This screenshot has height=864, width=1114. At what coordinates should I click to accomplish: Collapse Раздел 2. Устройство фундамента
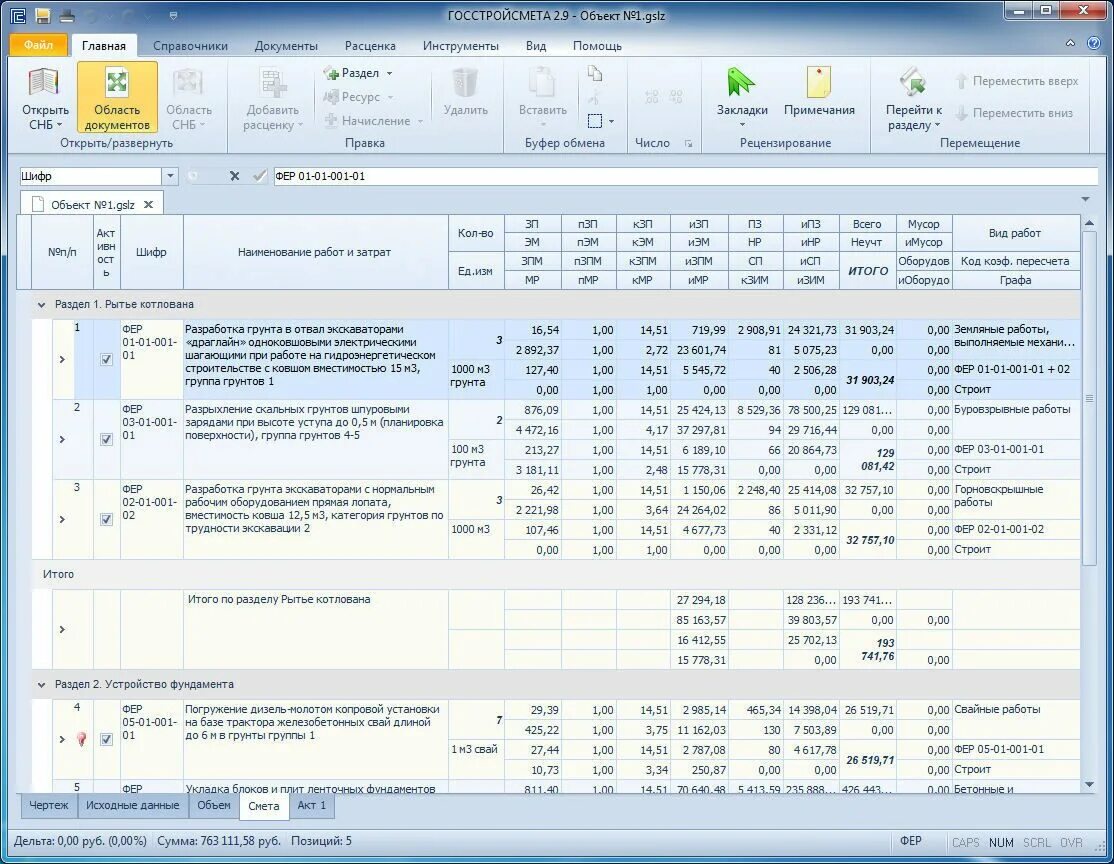click(41, 684)
